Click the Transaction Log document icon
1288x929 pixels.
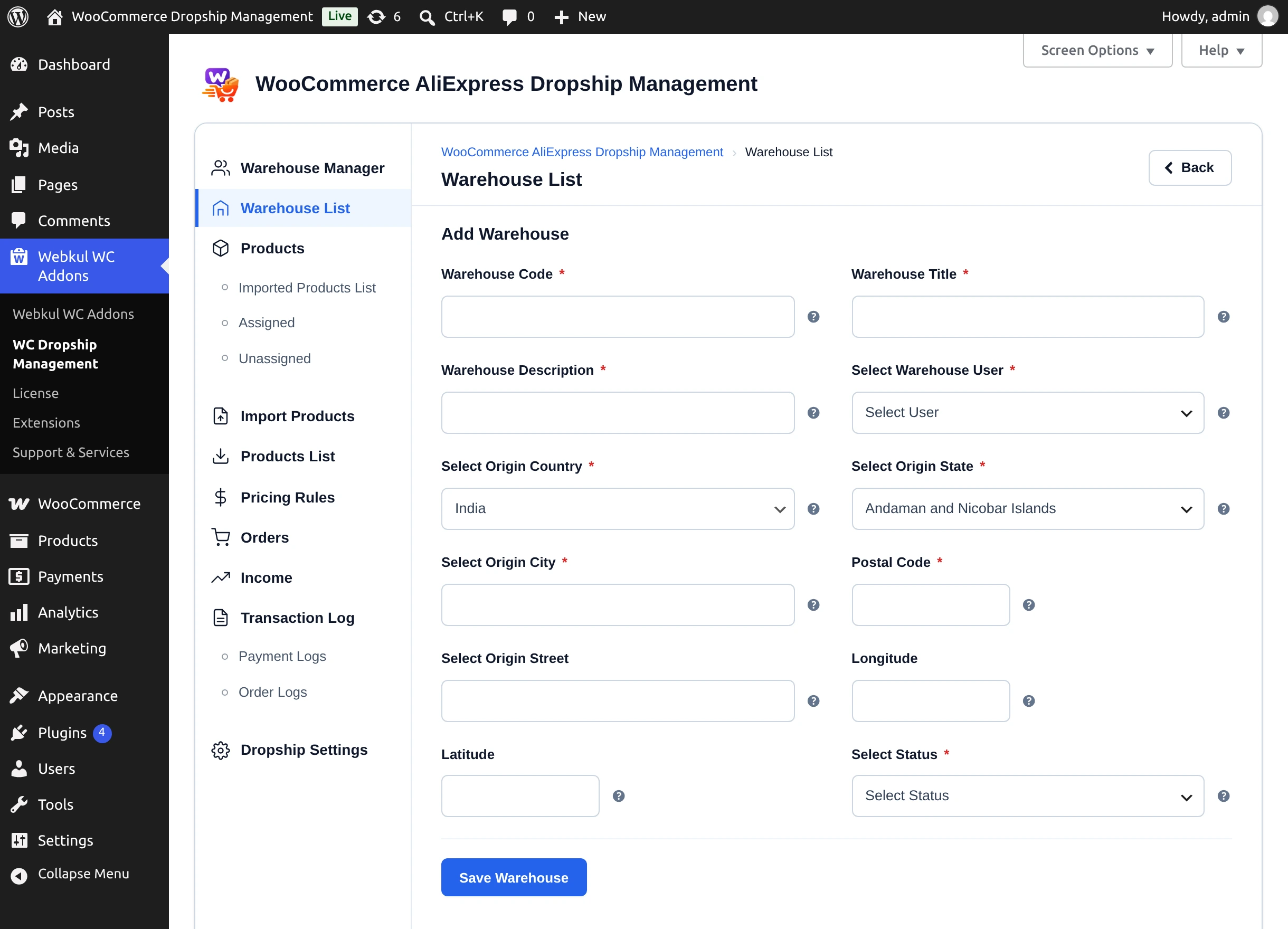click(x=220, y=617)
